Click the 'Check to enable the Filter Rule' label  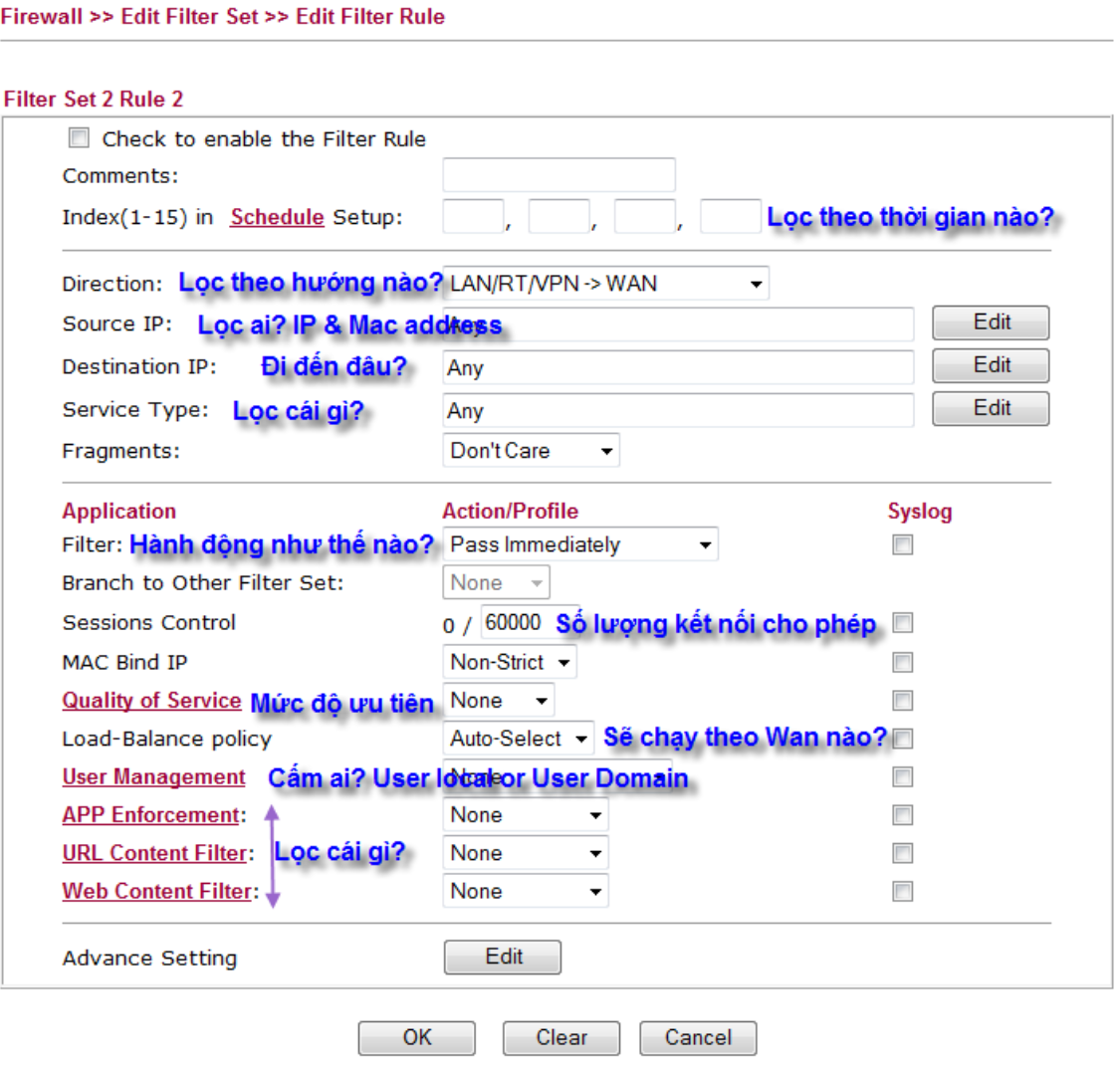click(264, 138)
